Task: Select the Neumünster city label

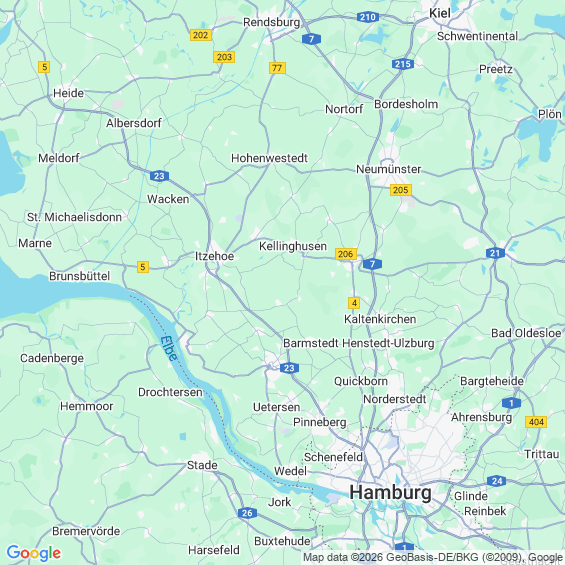Action: click(x=388, y=169)
